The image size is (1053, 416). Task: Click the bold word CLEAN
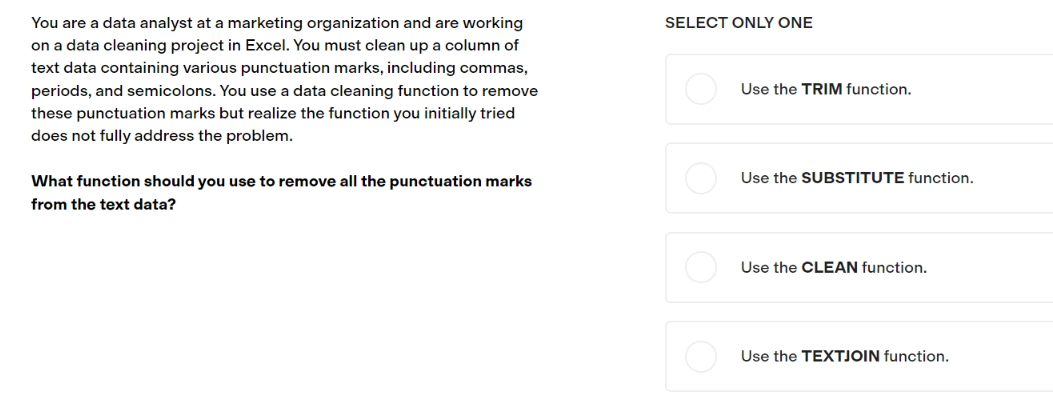point(829,267)
